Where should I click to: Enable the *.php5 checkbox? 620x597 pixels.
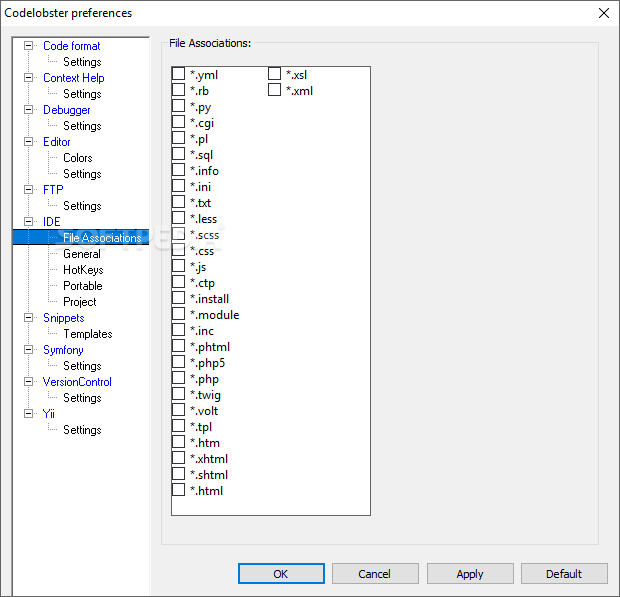(x=178, y=362)
